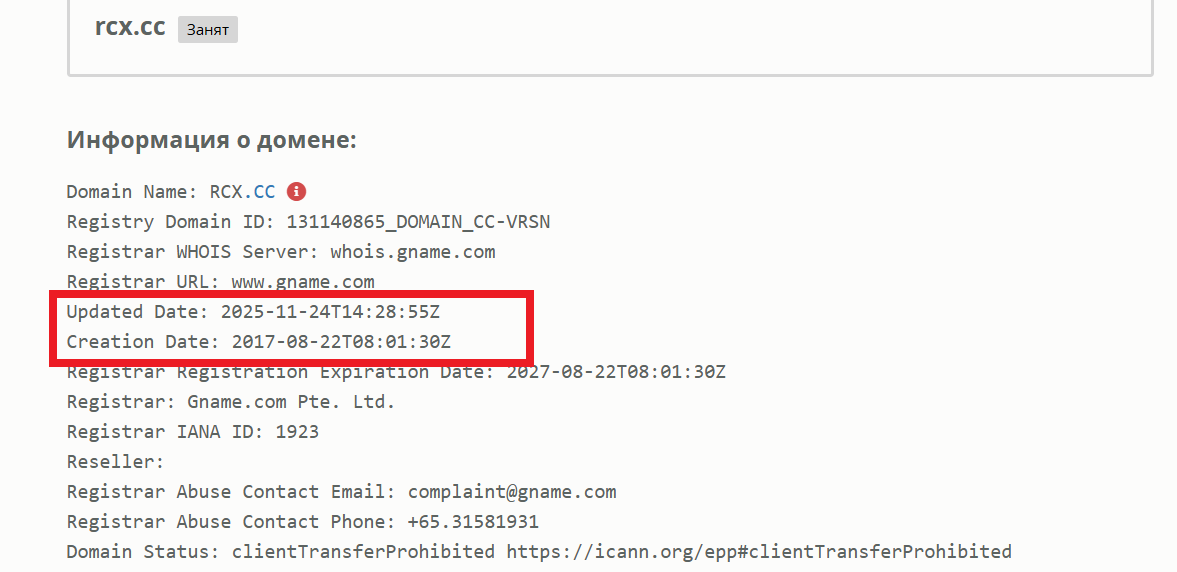This screenshot has width=1177, height=572.
Task: Click the complaint@gname.com abuse email
Action: 512,492
